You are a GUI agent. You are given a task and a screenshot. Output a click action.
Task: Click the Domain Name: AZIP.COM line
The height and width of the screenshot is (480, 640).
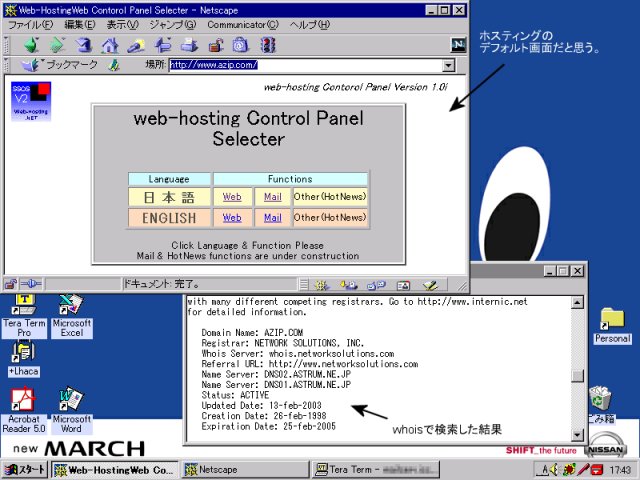[x=252, y=333]
